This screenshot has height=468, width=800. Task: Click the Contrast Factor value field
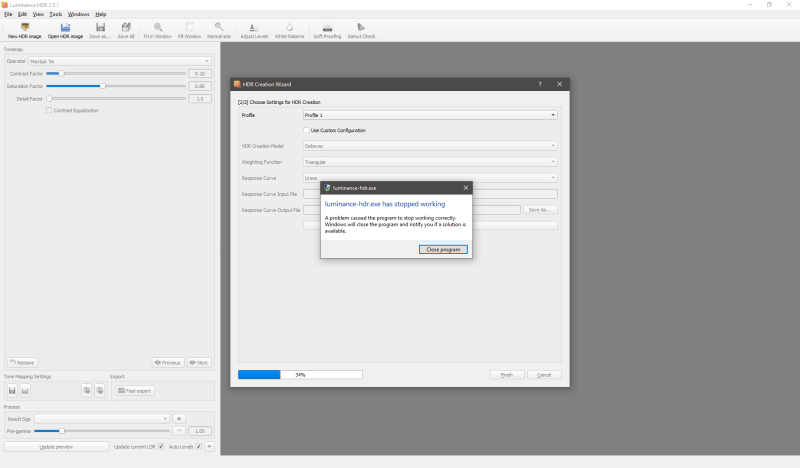pyautogui.click(x=200, y=73)
